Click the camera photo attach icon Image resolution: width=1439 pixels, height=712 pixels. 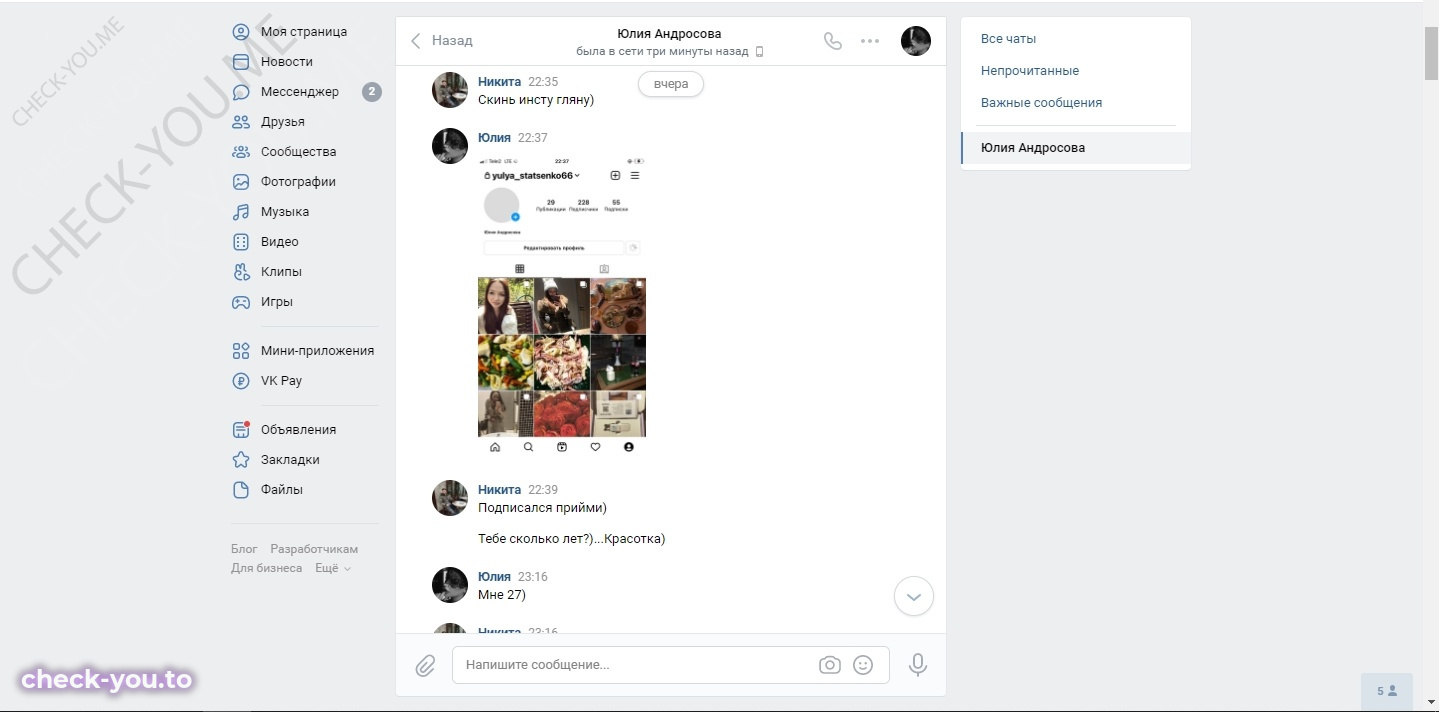tap(830, 665)
